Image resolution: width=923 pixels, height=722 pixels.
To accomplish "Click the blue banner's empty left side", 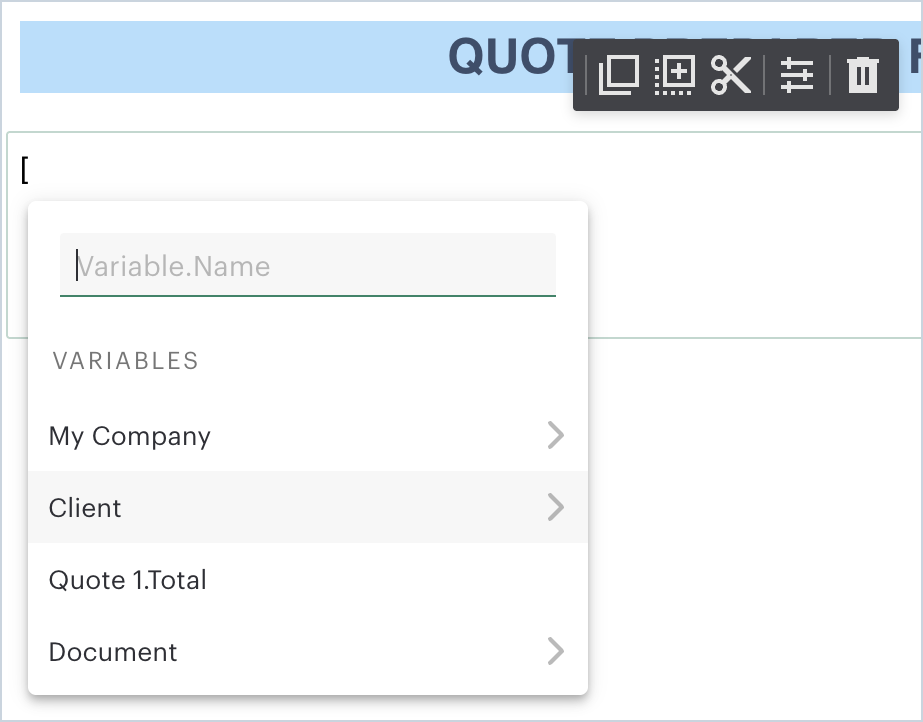I will click(200, 58).
